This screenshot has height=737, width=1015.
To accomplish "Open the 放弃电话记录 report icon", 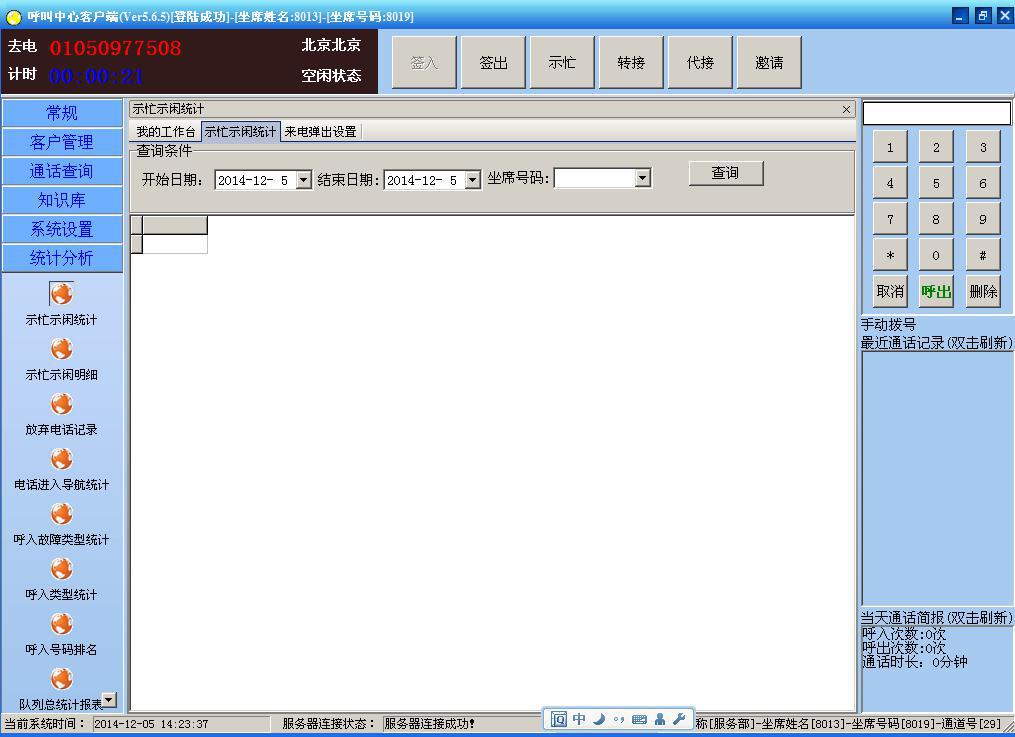I will (x=62, y=404).
